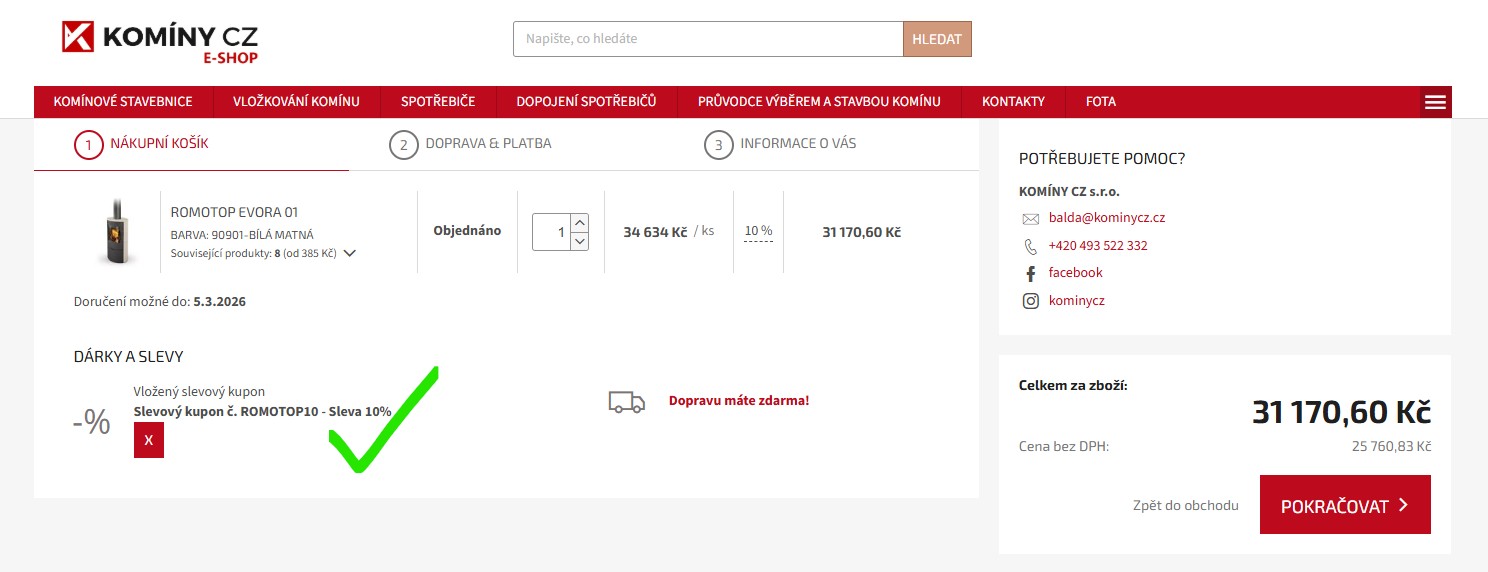Screen dimensions: 1488x572
Task: Click the phone handset icon
Action: click(1030, 246)
